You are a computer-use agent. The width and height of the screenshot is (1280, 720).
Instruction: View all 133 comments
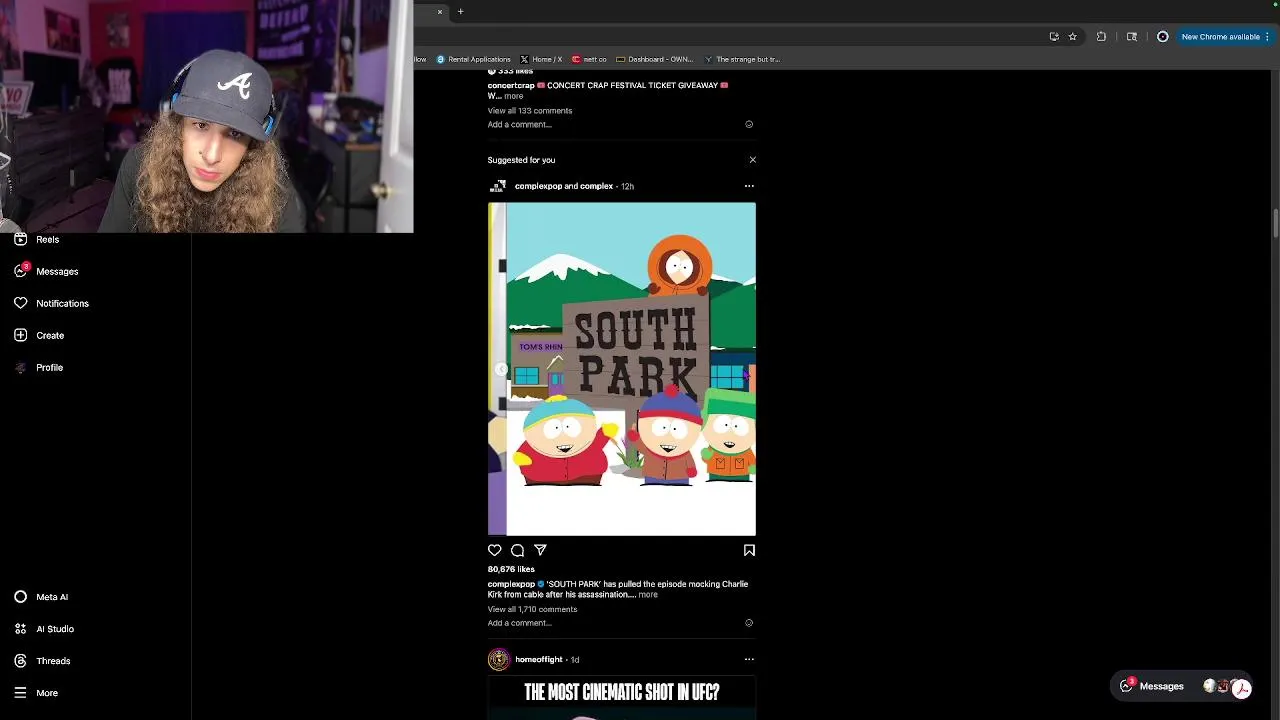(x=530, y=110)
